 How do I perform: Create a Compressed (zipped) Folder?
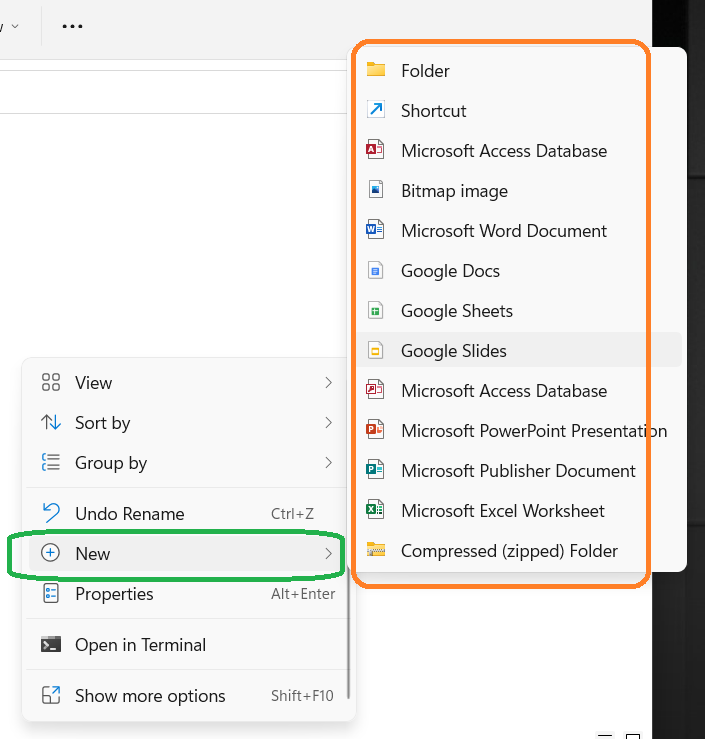point(519,551)
